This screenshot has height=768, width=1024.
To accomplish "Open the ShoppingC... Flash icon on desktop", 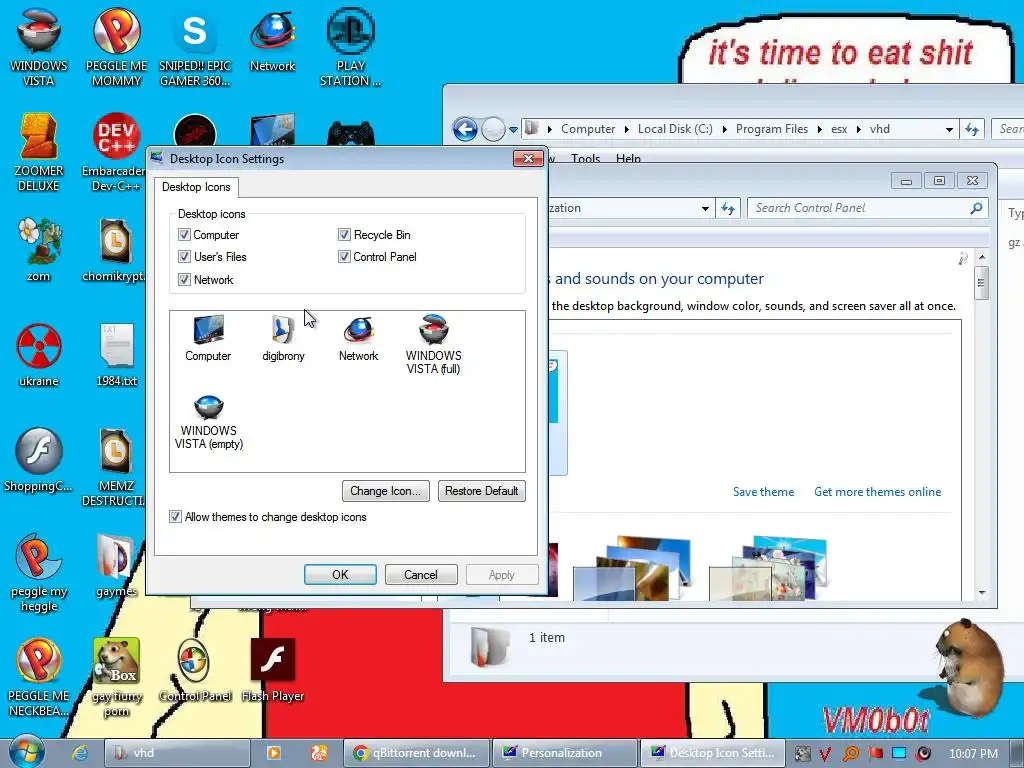I will [39, 459].
